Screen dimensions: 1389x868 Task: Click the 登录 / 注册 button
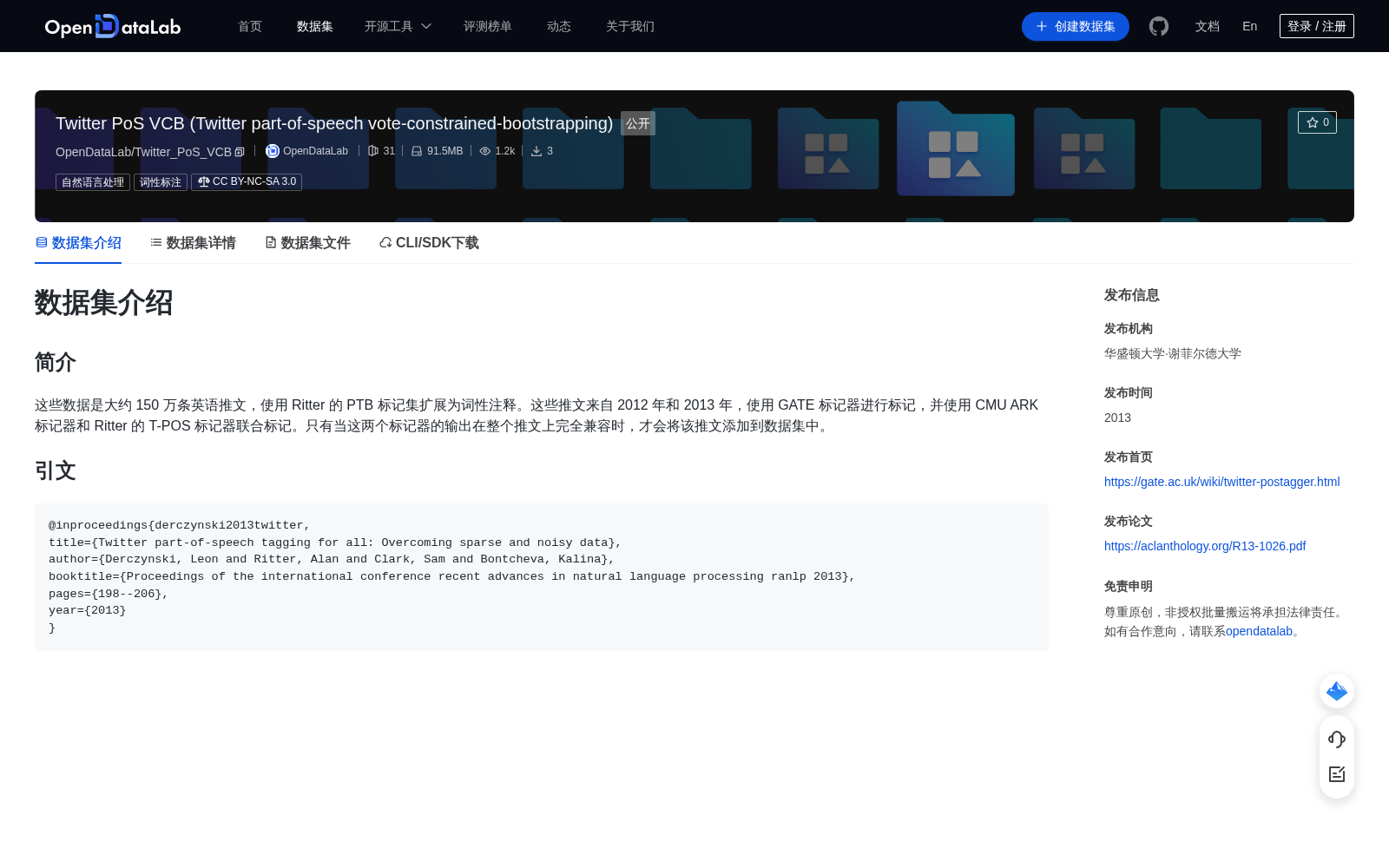[1317, 26]
